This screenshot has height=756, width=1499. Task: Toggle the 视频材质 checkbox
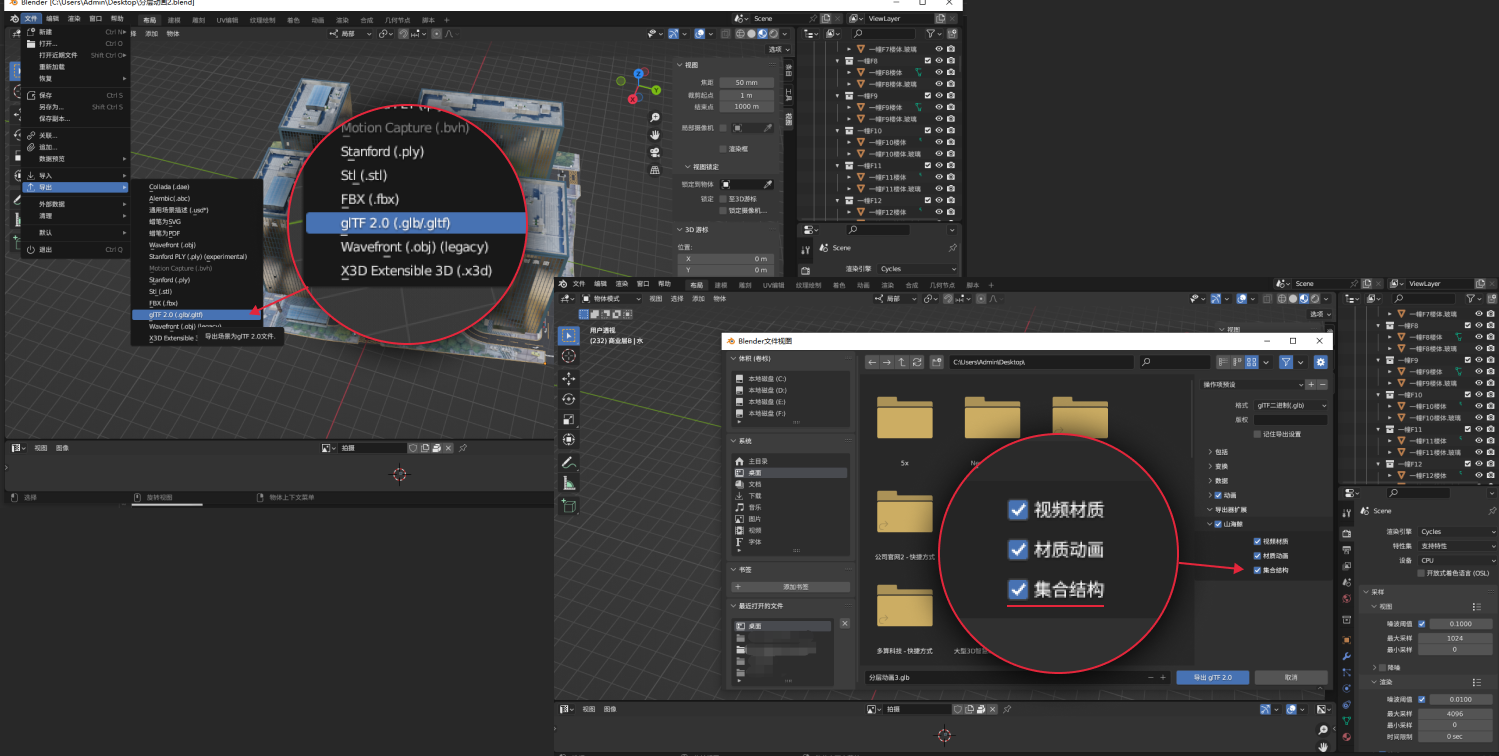coord(1257,541)
